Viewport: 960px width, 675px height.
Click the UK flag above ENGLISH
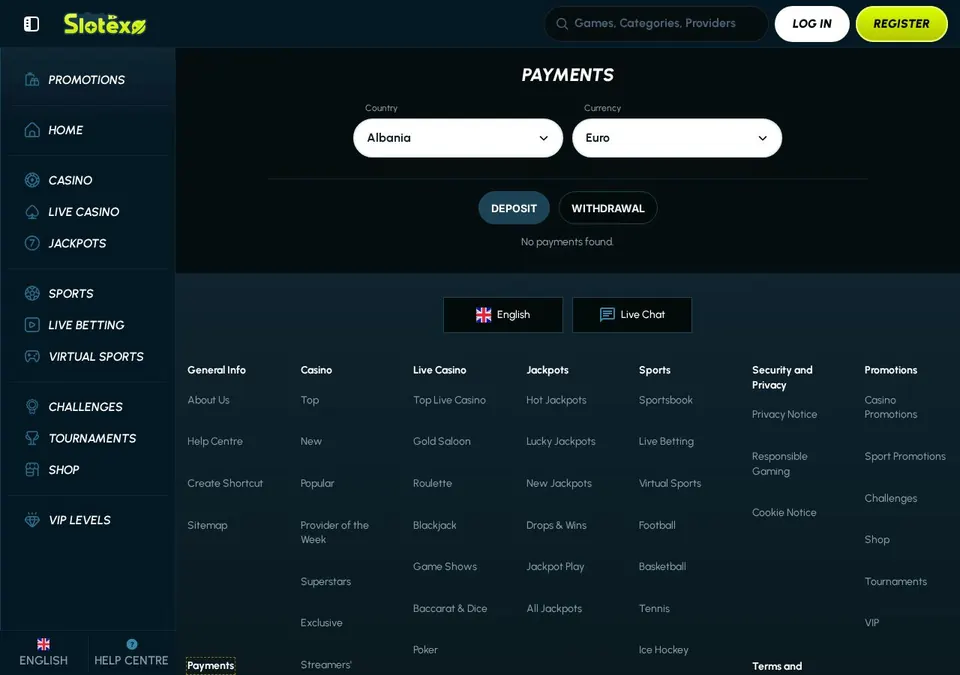point(43,644)
